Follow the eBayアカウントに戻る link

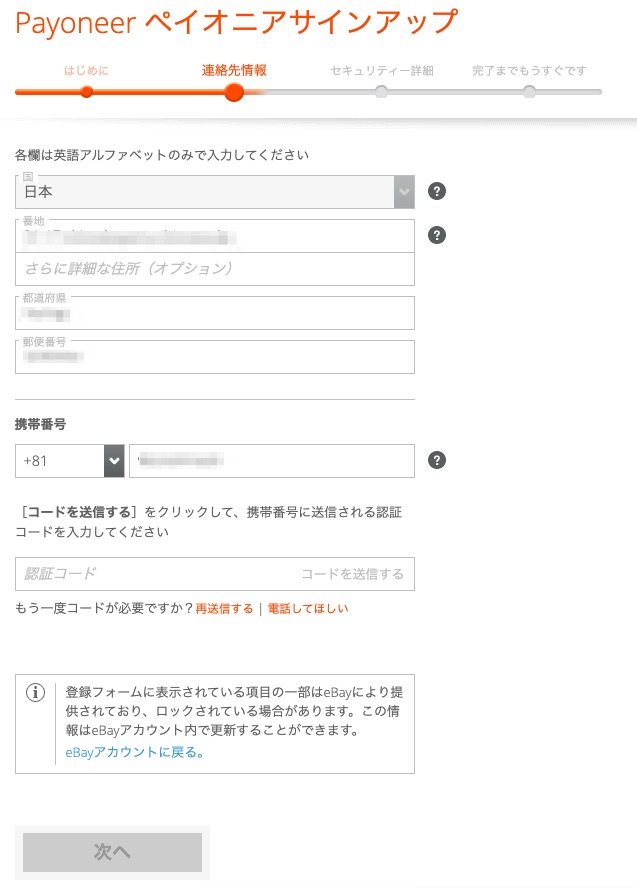(x=134, y=752)
